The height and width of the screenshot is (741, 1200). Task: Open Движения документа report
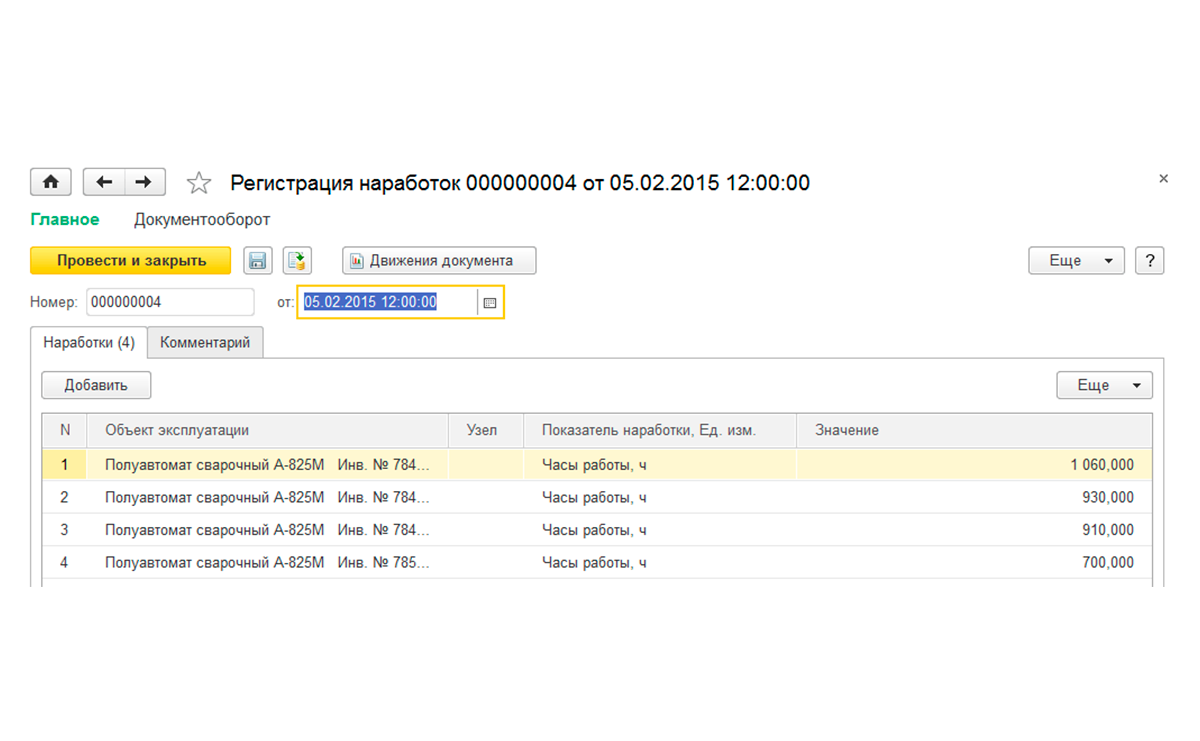(439, 261)
